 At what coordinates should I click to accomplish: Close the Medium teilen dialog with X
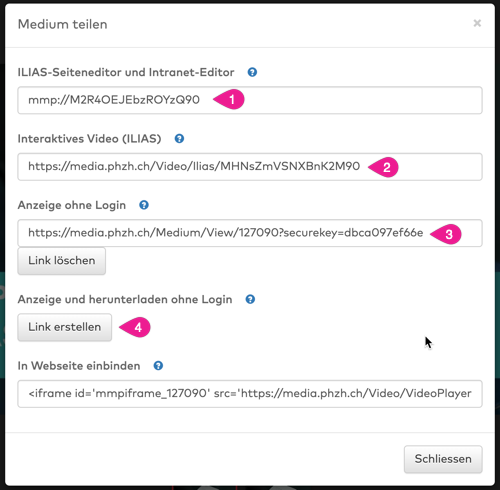(477, 23)
